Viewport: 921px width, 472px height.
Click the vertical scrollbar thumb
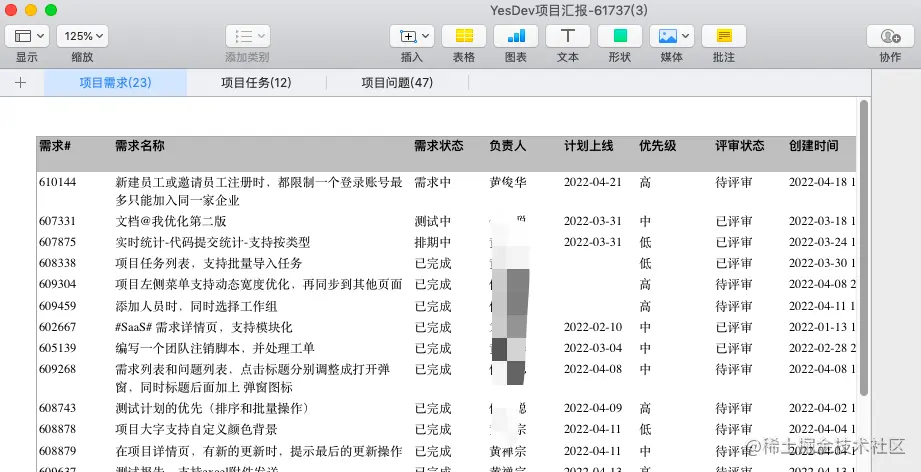tap(863, 247)
